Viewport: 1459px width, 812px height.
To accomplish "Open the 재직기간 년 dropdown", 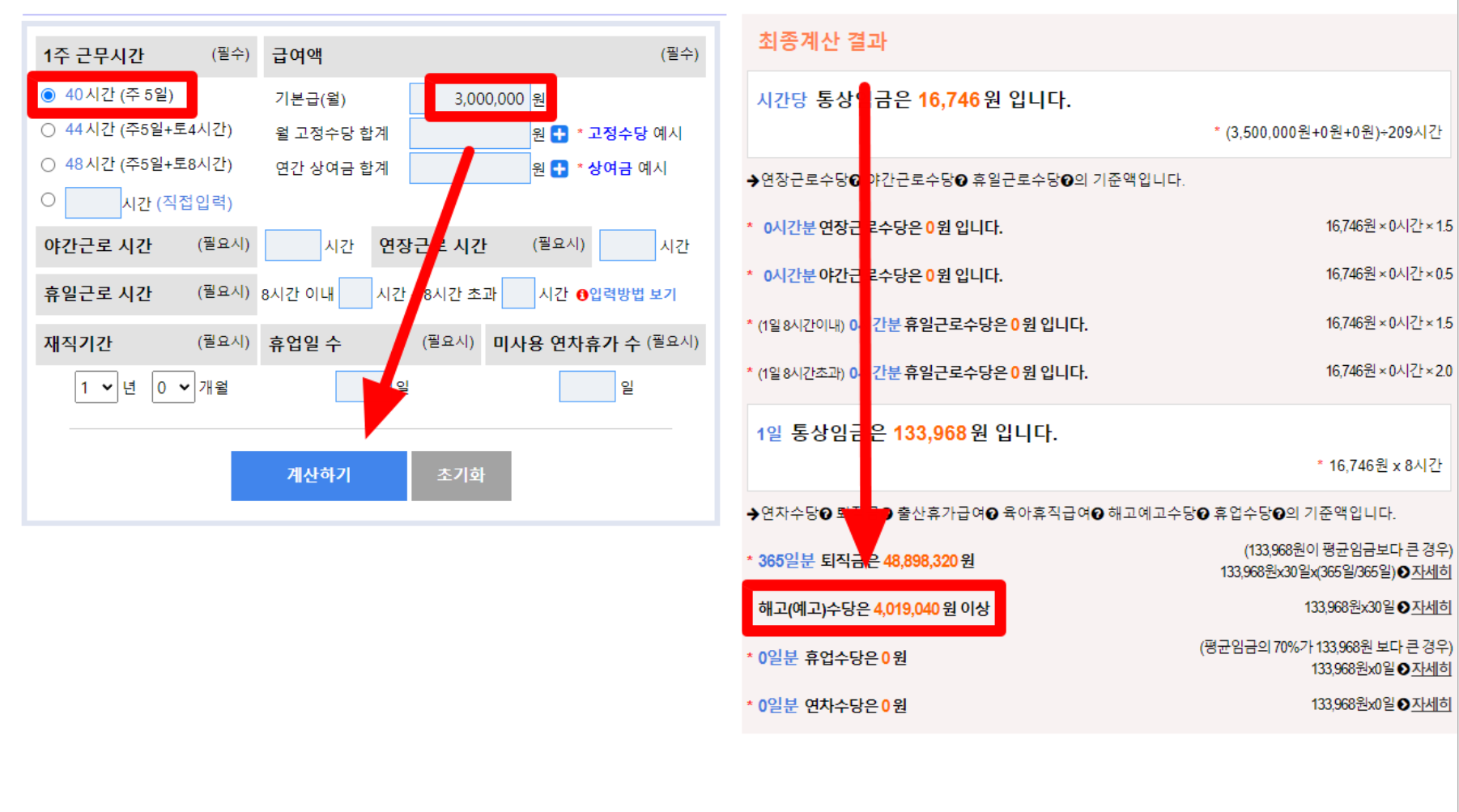I will click(96, 388).
